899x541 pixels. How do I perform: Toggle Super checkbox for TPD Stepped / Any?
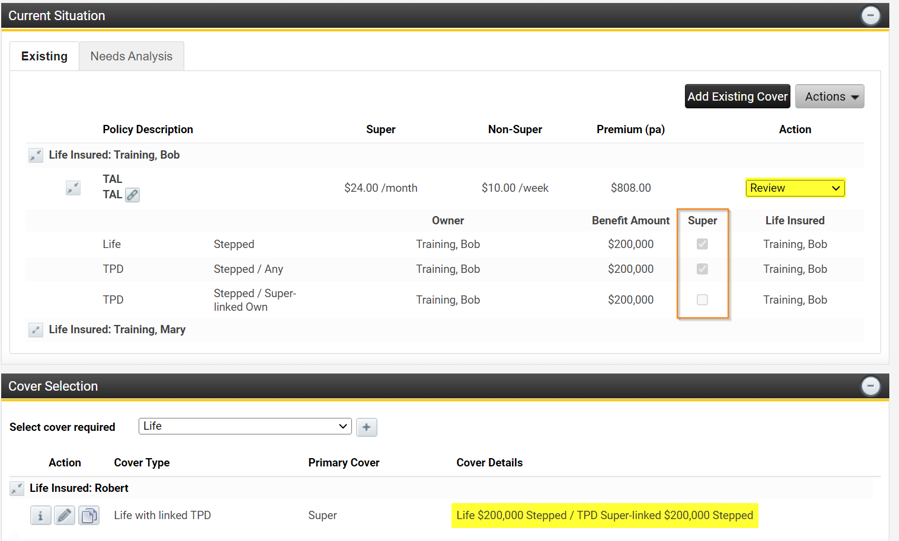(702, 269)
